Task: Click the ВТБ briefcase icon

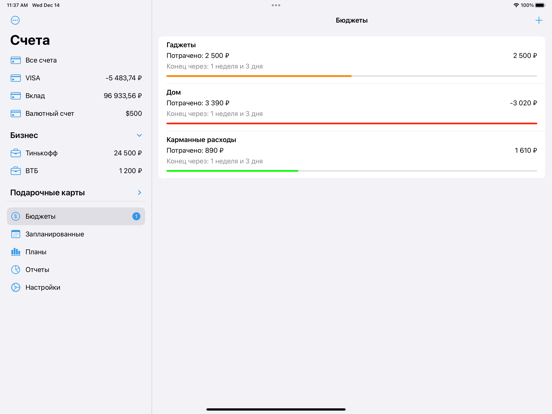Action: pyautogui.click(x=15, y=171)
